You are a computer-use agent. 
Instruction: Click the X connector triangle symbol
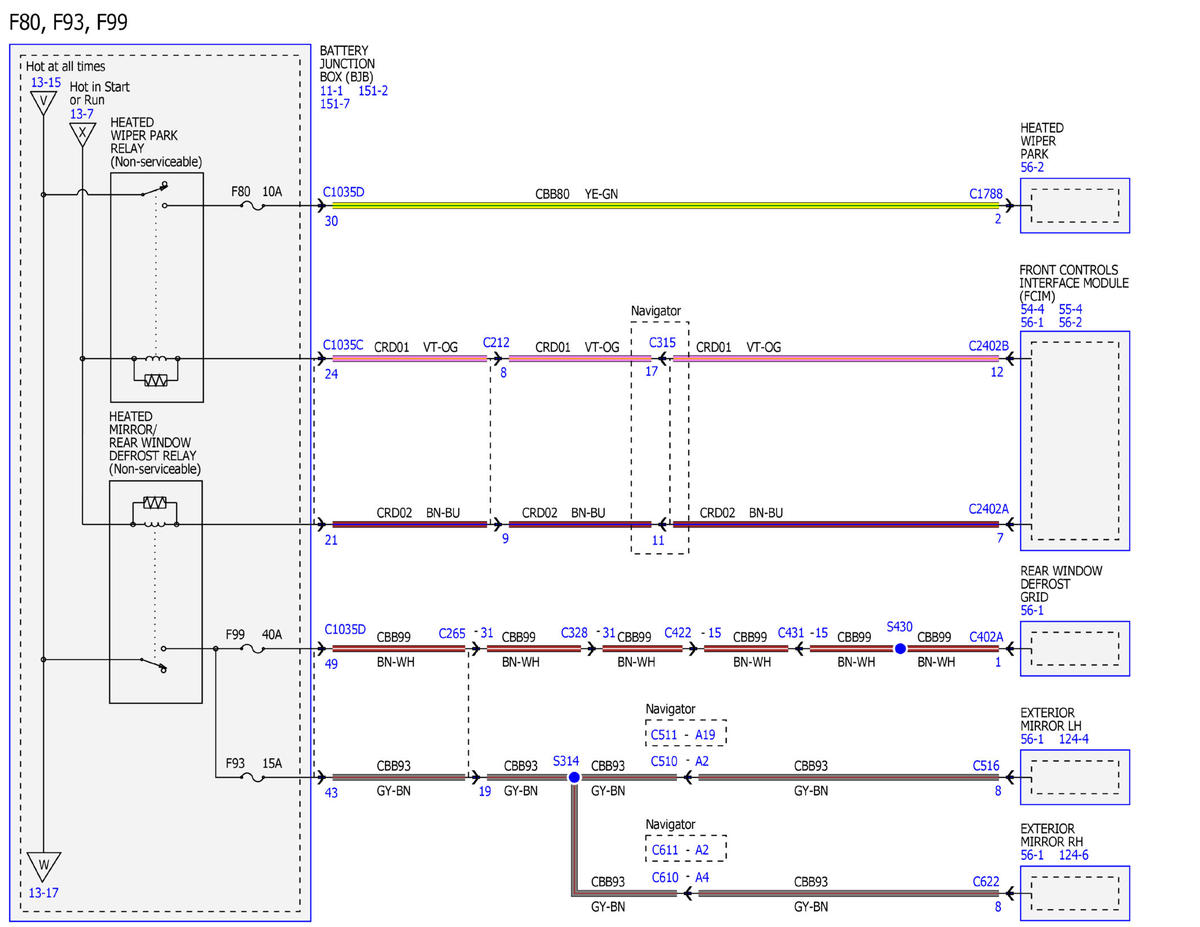(x=82, y=135)
